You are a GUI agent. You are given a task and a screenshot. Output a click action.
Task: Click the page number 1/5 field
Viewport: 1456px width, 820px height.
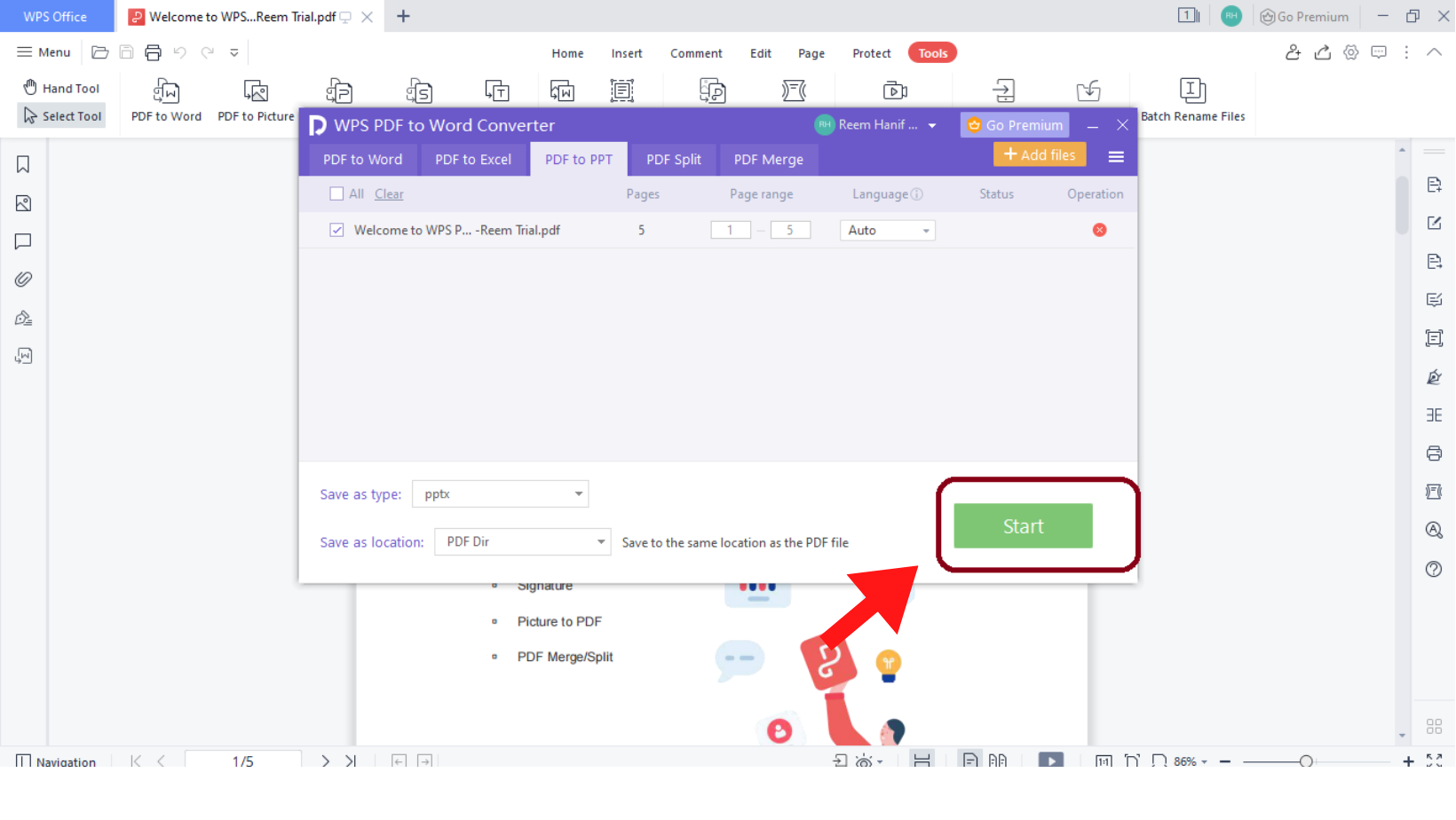click(x=243, y=761)
